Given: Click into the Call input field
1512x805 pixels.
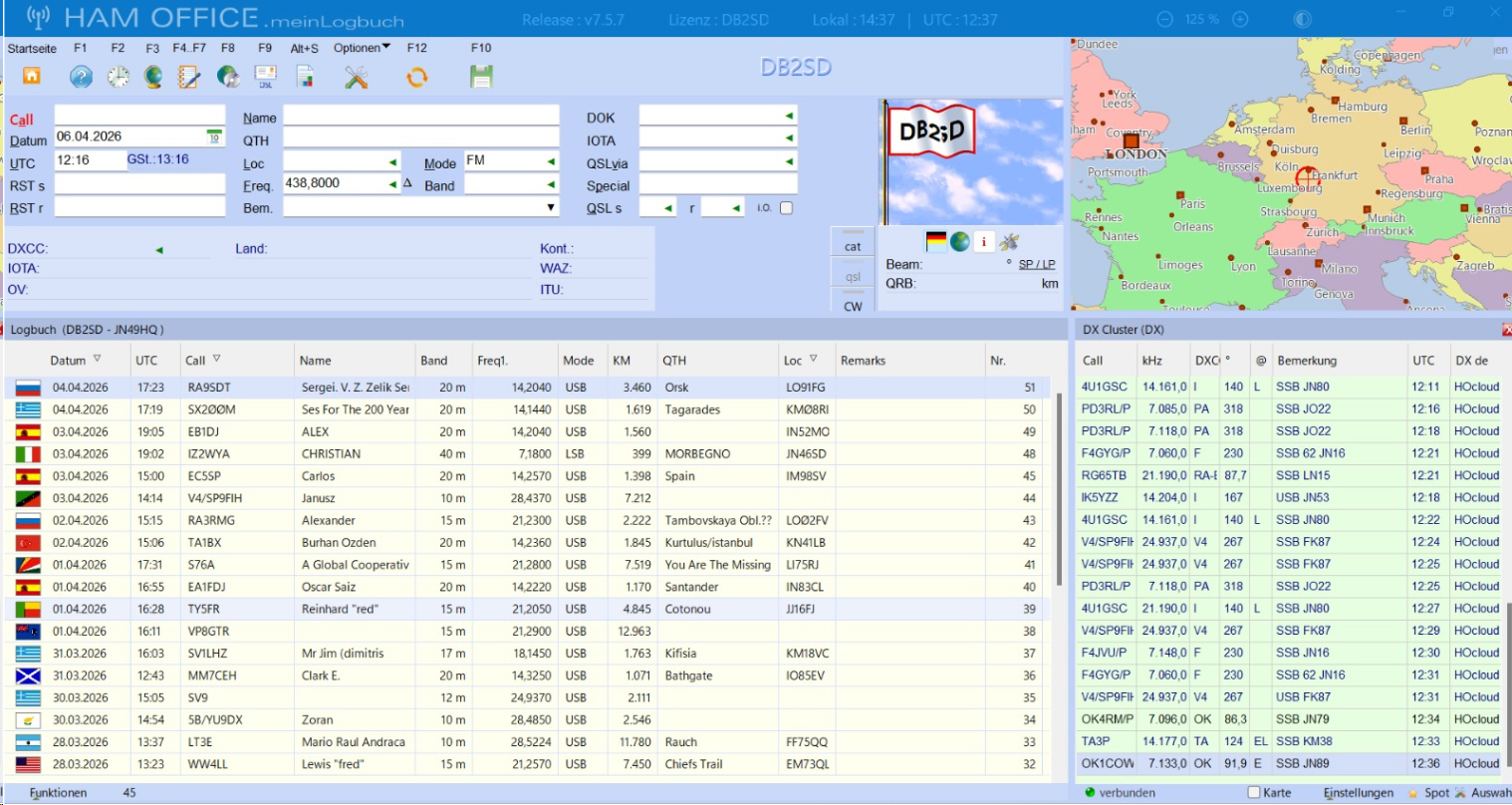Looking at the screenshot, I should (x=139, y=116).
